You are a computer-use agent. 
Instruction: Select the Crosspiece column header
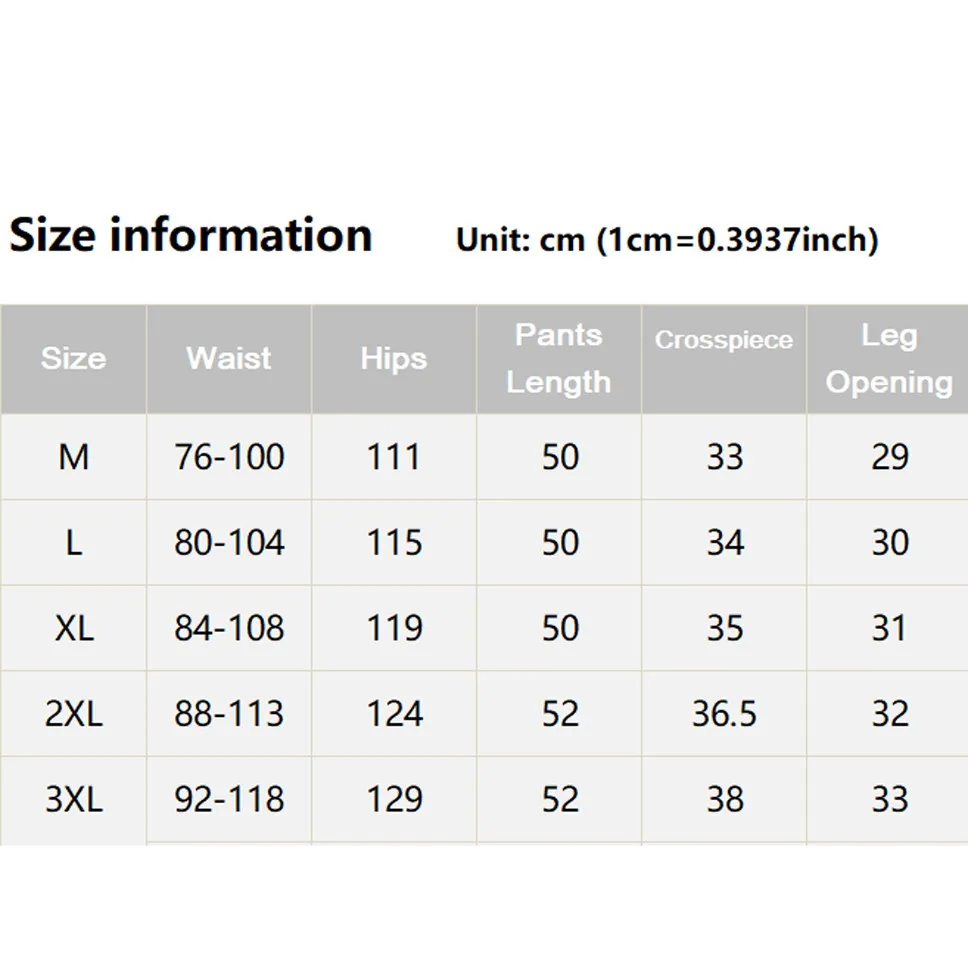723,340
